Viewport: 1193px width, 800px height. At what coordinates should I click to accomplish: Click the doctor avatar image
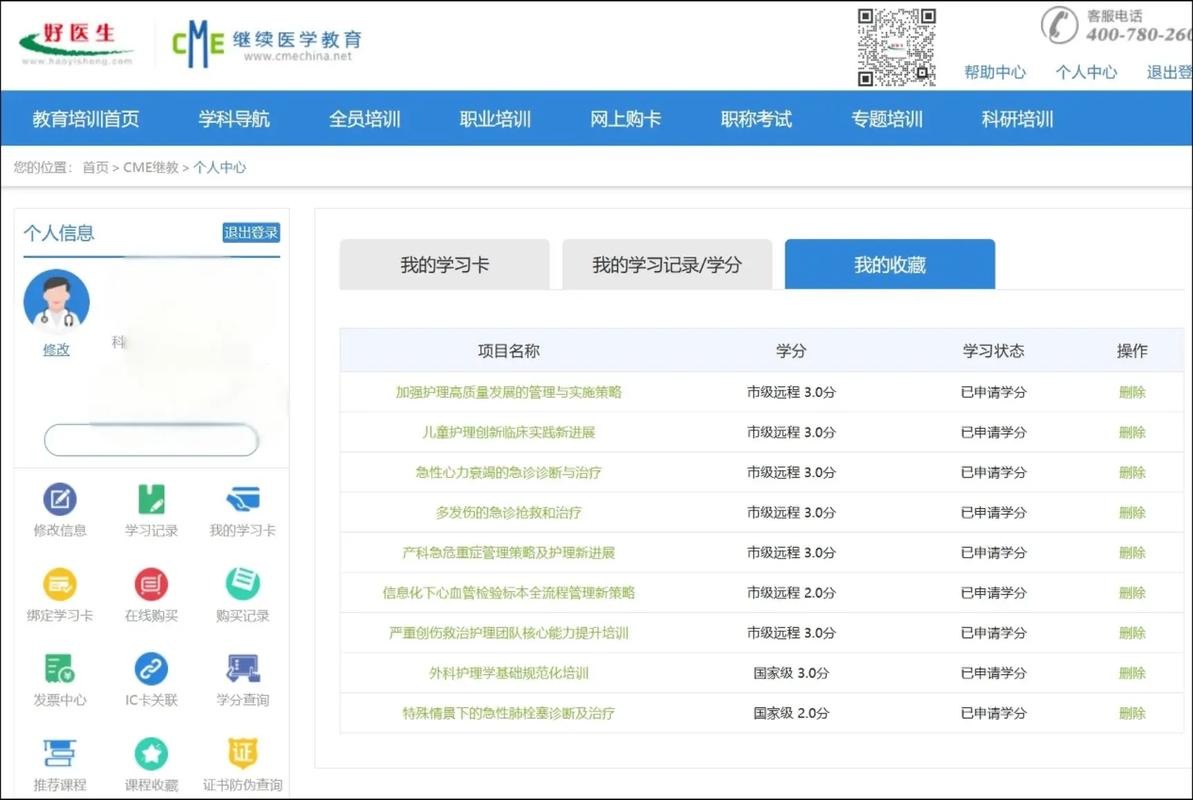coord(56,301)
